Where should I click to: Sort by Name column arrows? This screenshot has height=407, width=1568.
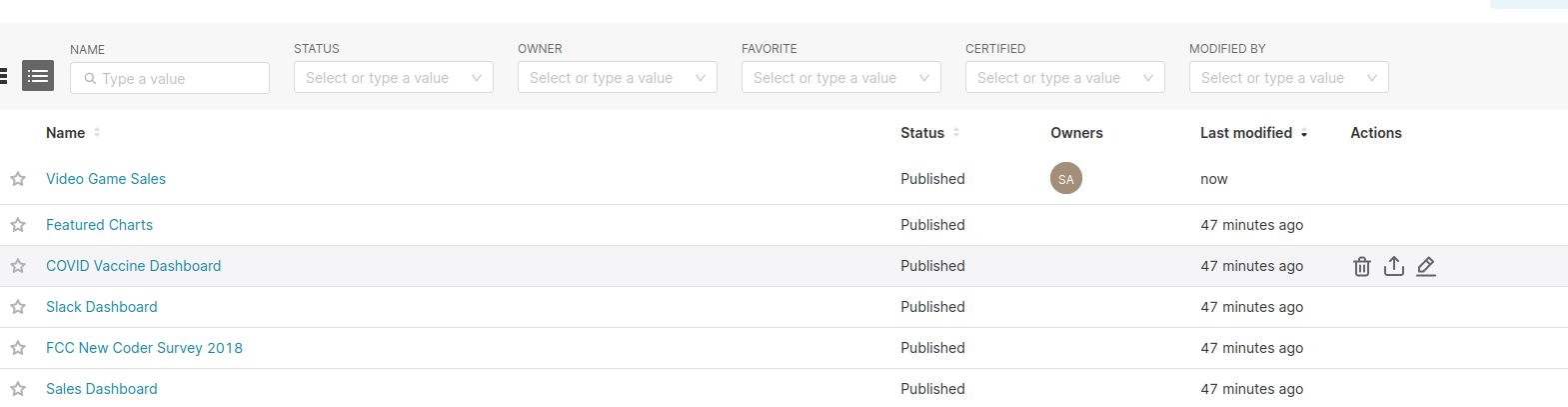coord(97,132)
